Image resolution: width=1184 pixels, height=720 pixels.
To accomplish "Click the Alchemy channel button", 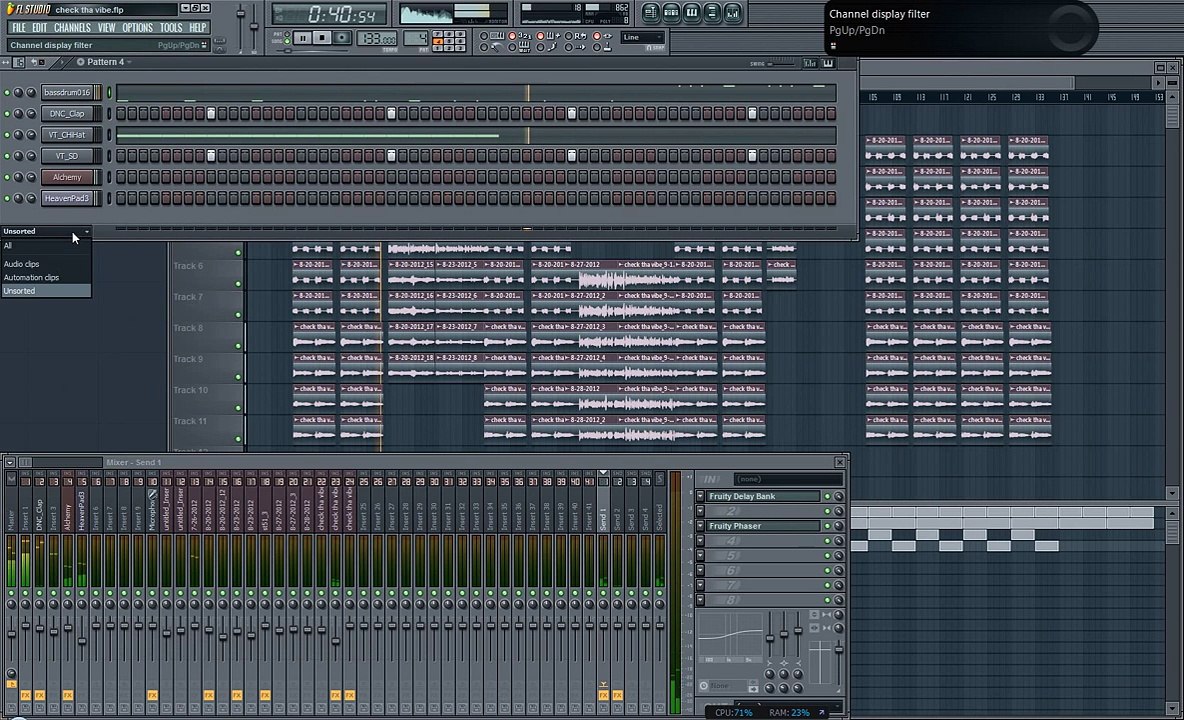I will click(67, 177).
